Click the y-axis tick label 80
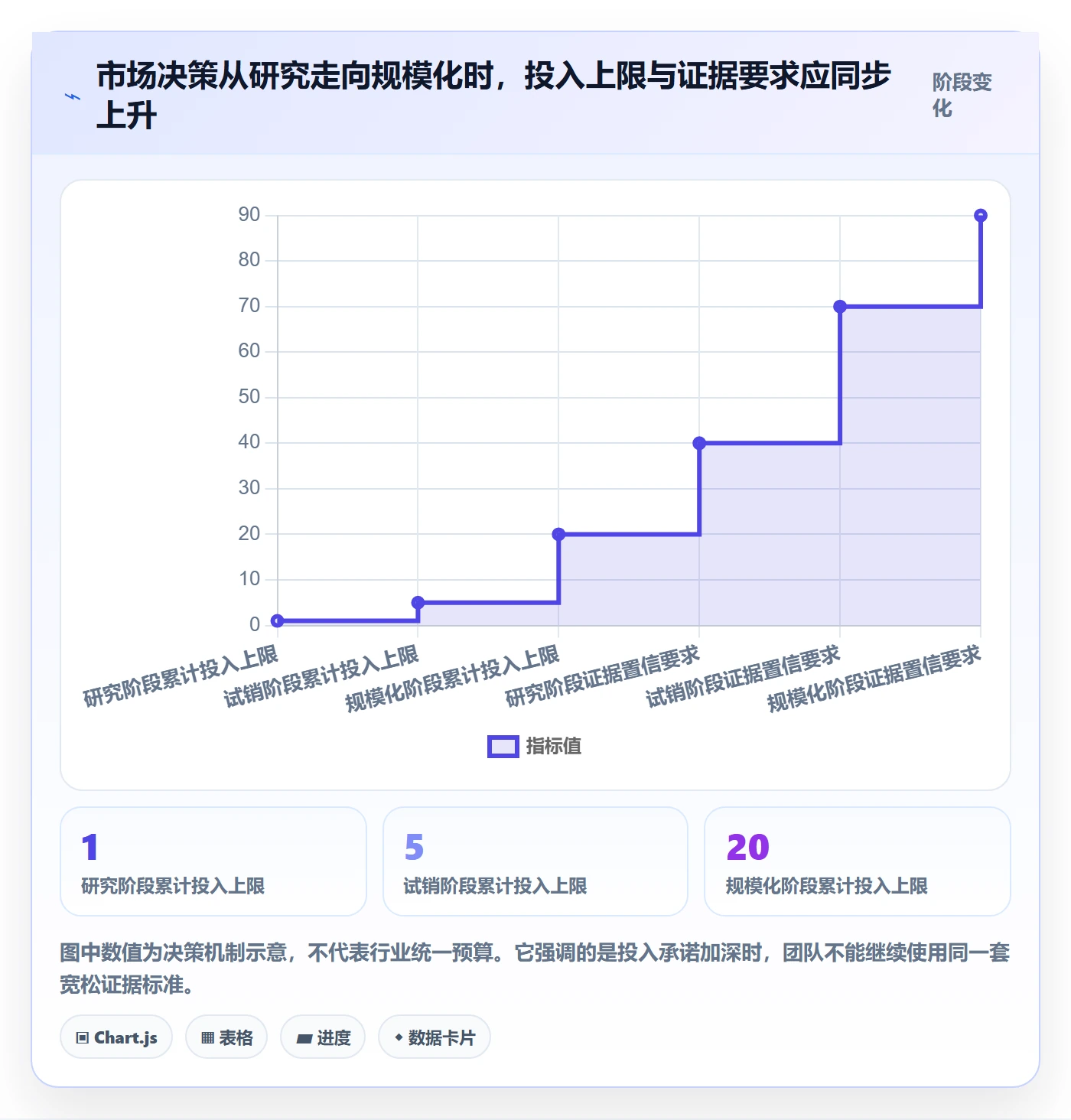1071x1120 pixels. (x=249, y=260)
